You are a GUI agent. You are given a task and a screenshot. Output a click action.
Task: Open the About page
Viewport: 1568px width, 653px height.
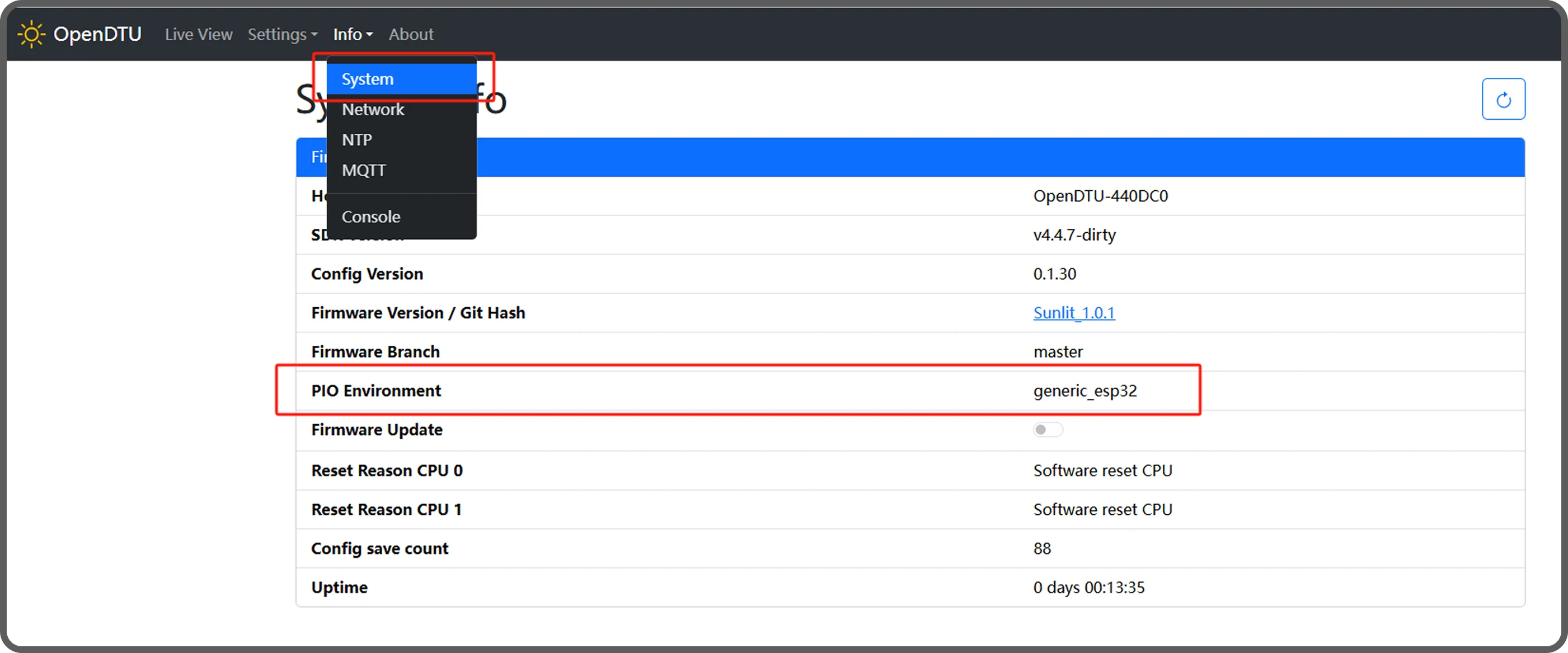pyautogui.click(x=411, y=35)
